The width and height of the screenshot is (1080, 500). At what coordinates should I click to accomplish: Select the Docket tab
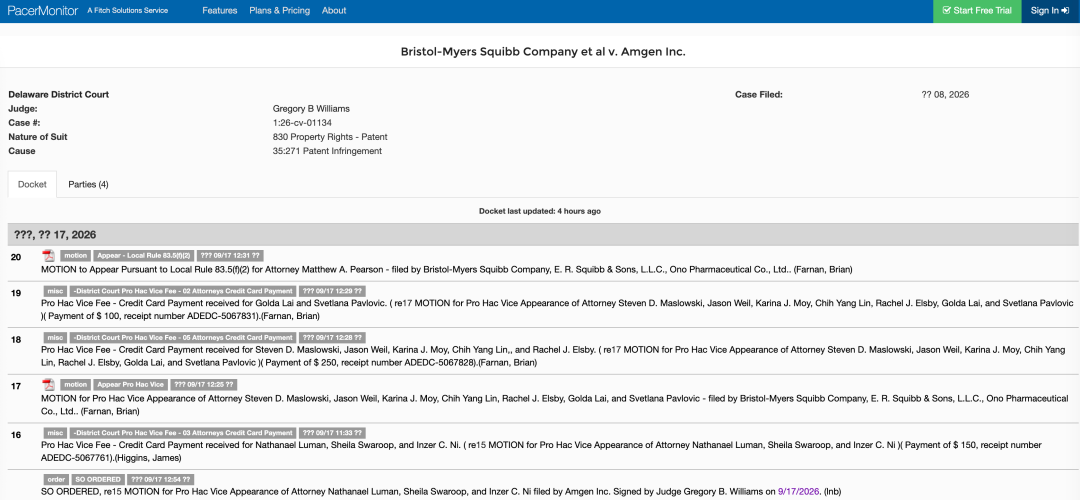(x=32, y=185)
